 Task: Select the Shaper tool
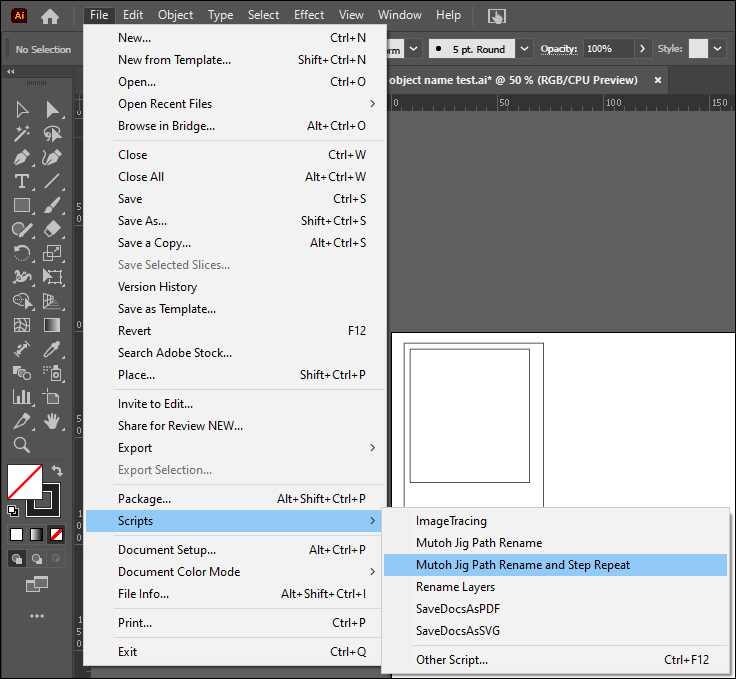[22, 229]
